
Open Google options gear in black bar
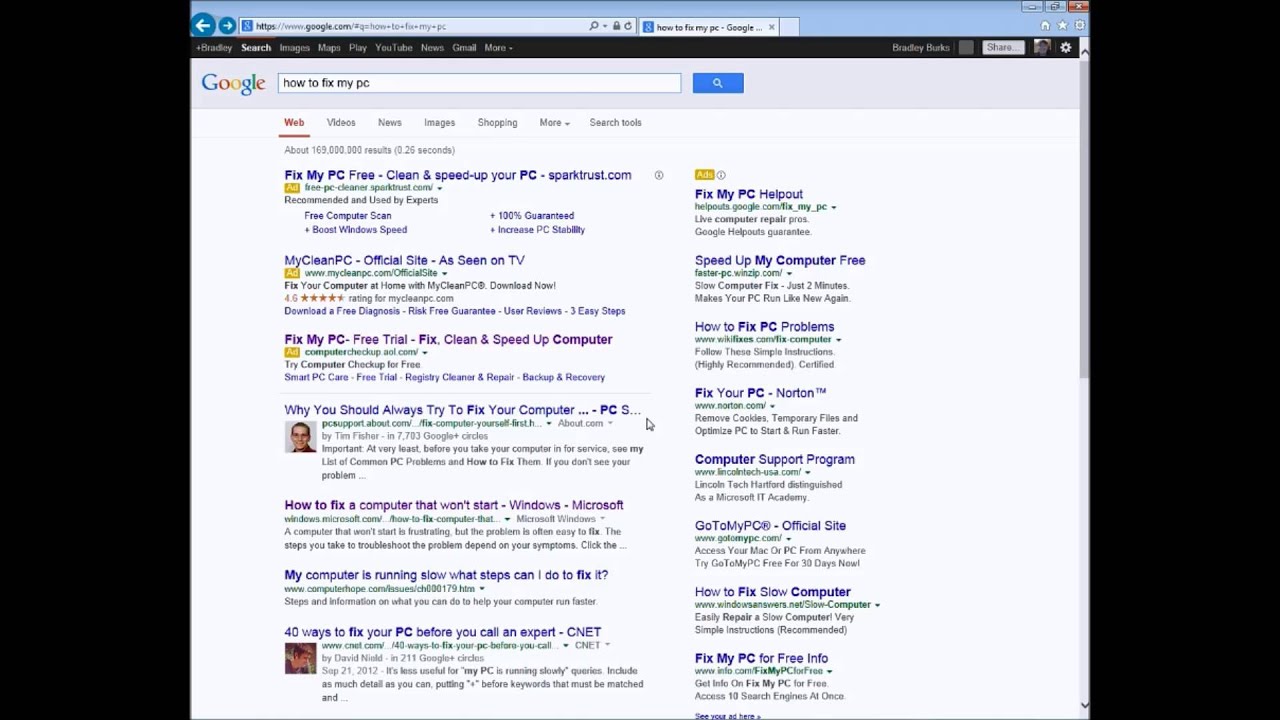point(1066,47)
